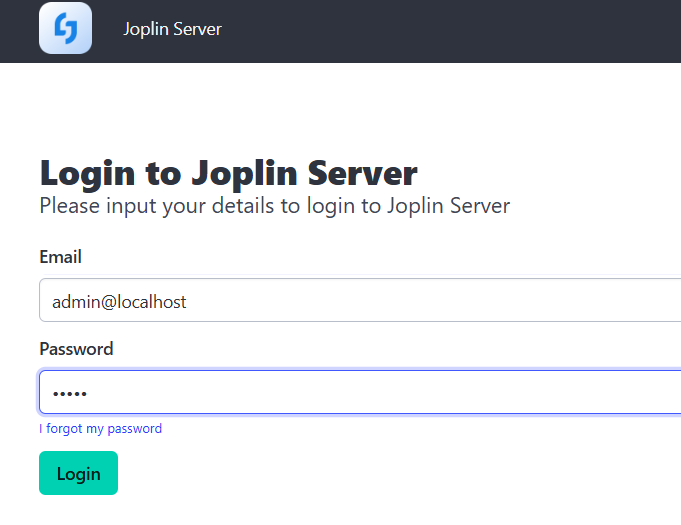Open the 'I forgot my password' link
The height and width of the screenshot is (525, 681).
tap(100, 429)
